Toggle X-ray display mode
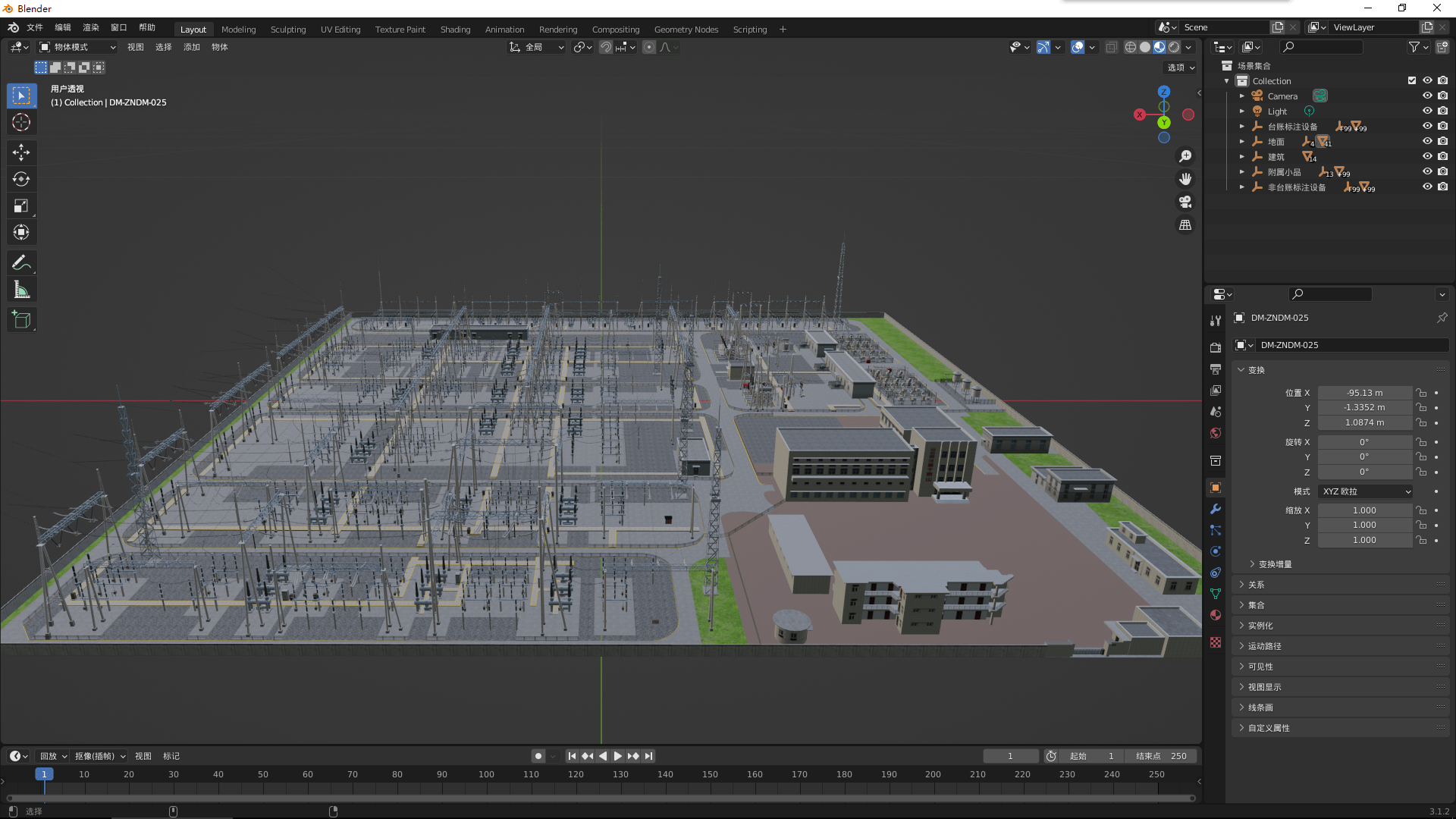 pos(1111,47)
